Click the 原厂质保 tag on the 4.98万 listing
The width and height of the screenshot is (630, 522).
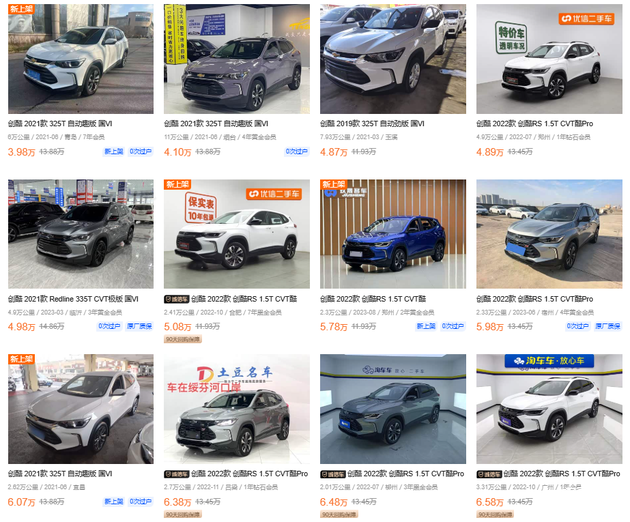pos(139,326)
